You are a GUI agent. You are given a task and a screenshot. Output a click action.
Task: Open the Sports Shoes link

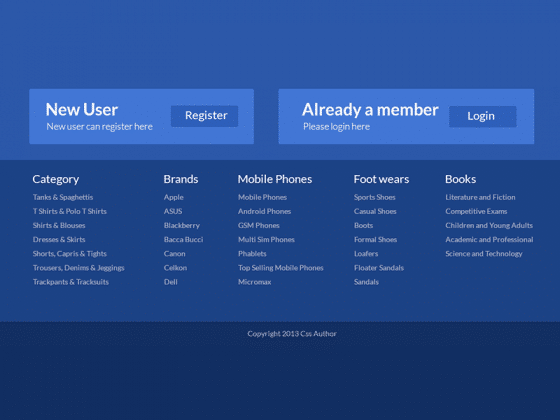pos(375,197)
